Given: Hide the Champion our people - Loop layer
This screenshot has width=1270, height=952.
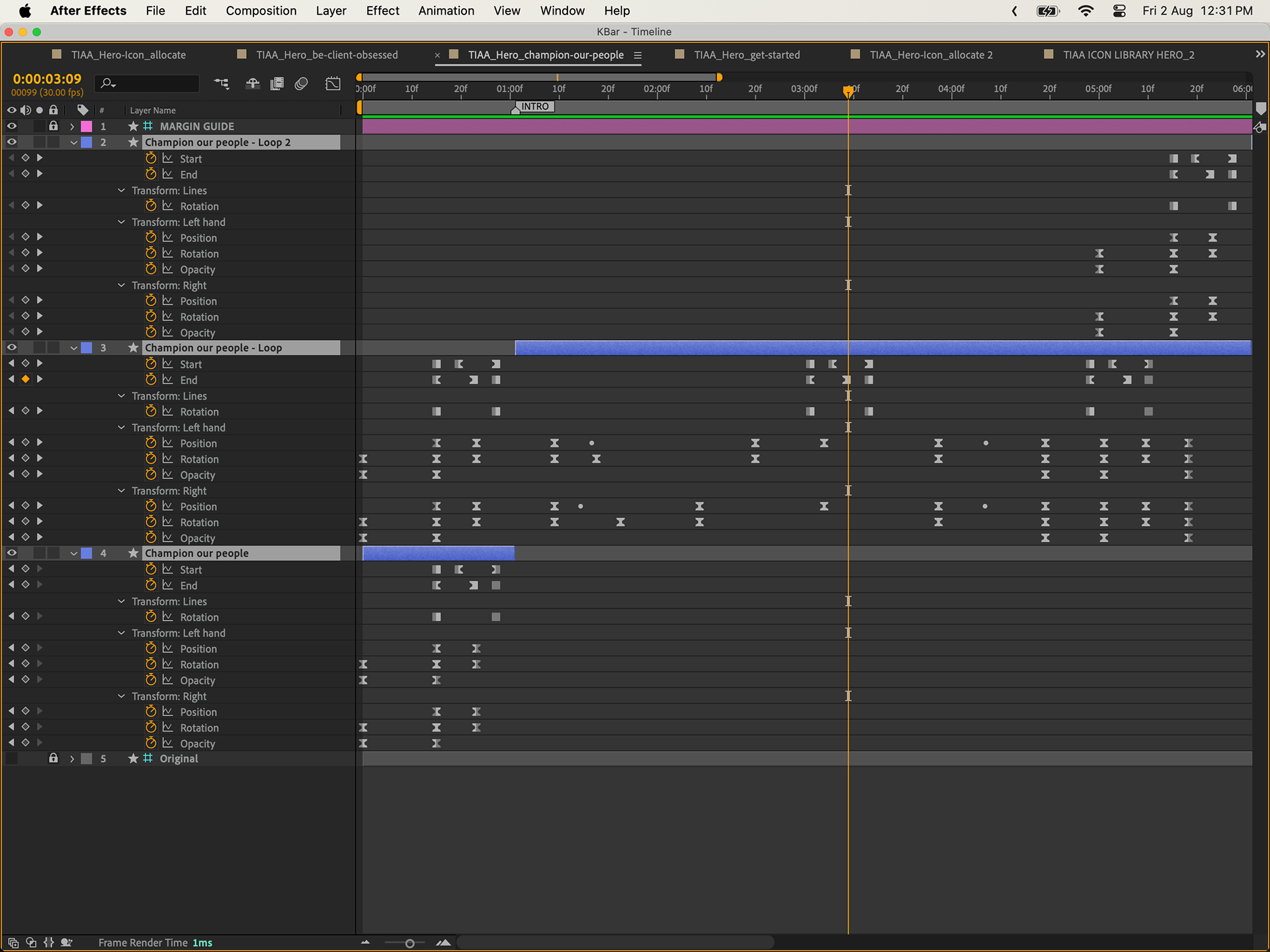Looking at the screenshot, I should [12, 347].
